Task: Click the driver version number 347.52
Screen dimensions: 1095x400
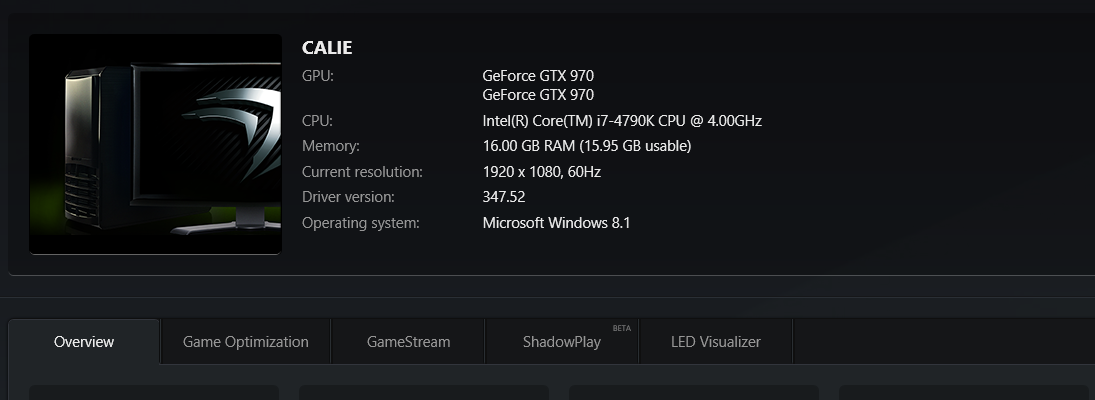Action: pyautogui.click(x=504, y=197)
